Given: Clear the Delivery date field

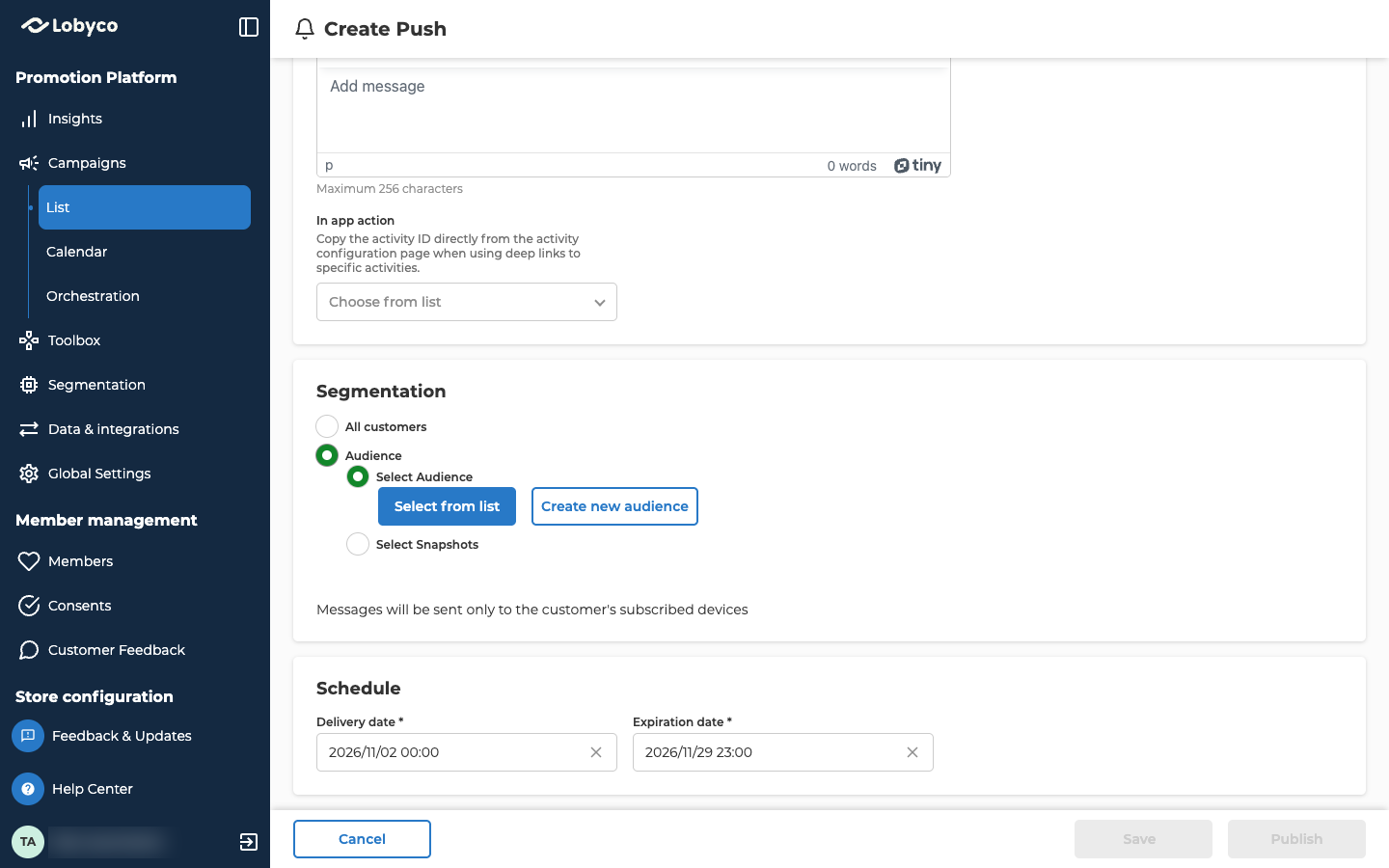Looking at the screenshot, I should click(596, 752).
